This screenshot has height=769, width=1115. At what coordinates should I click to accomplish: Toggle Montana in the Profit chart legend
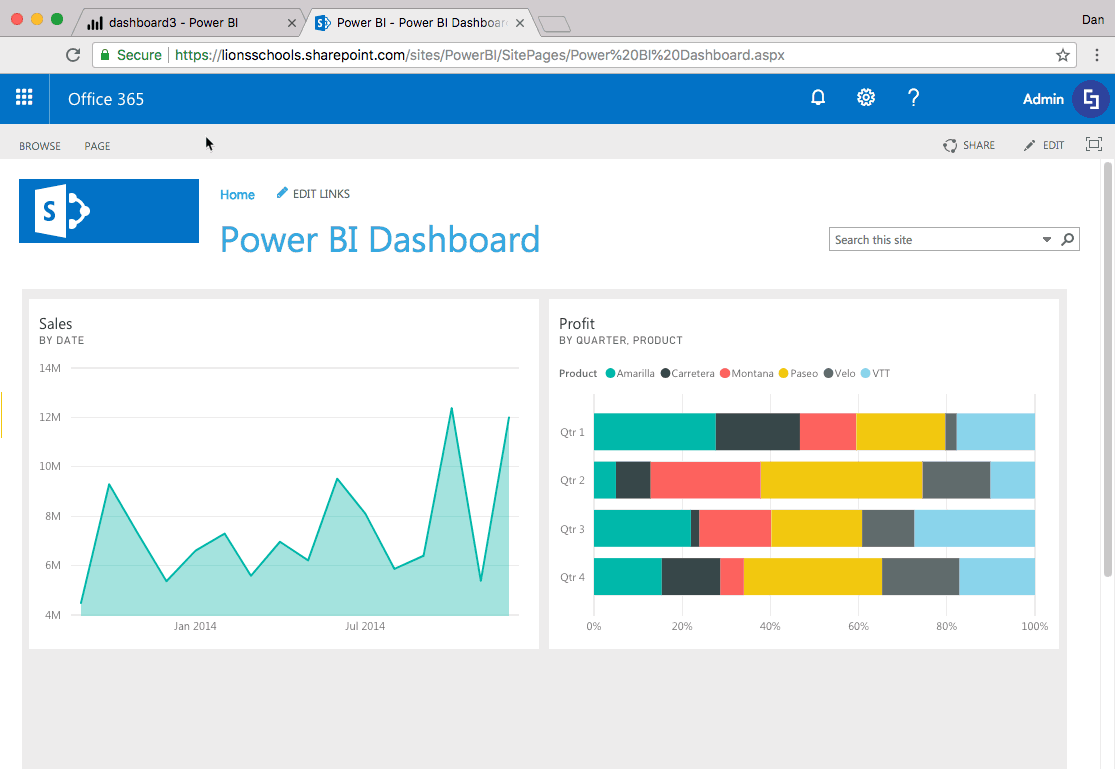pyautogui.click(x=746, y=372)
